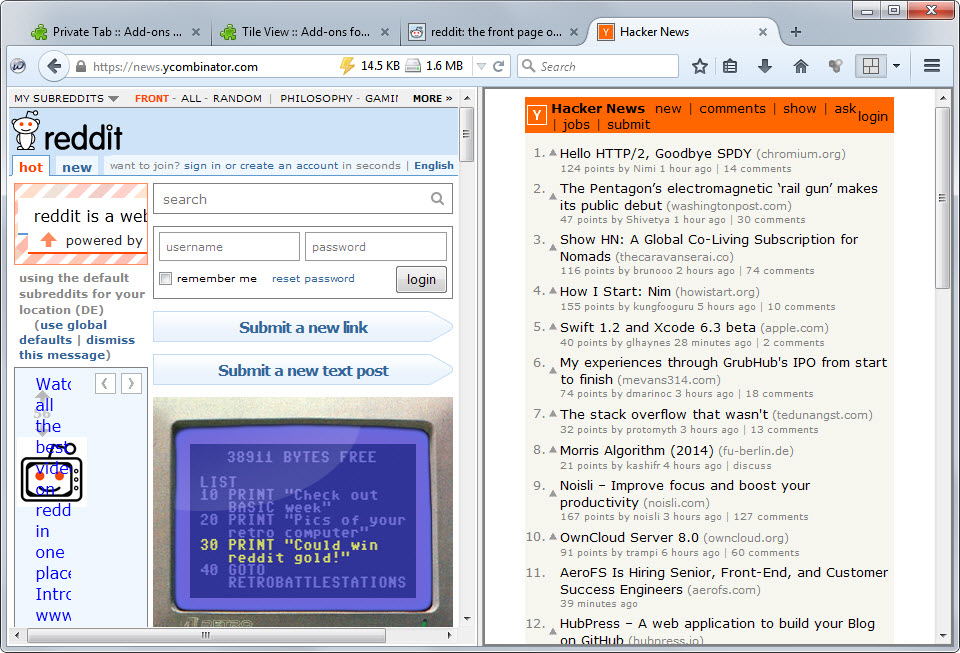Click the Hacker News Y logo
The image size is (960, 653).
click(x=537, y=114)
